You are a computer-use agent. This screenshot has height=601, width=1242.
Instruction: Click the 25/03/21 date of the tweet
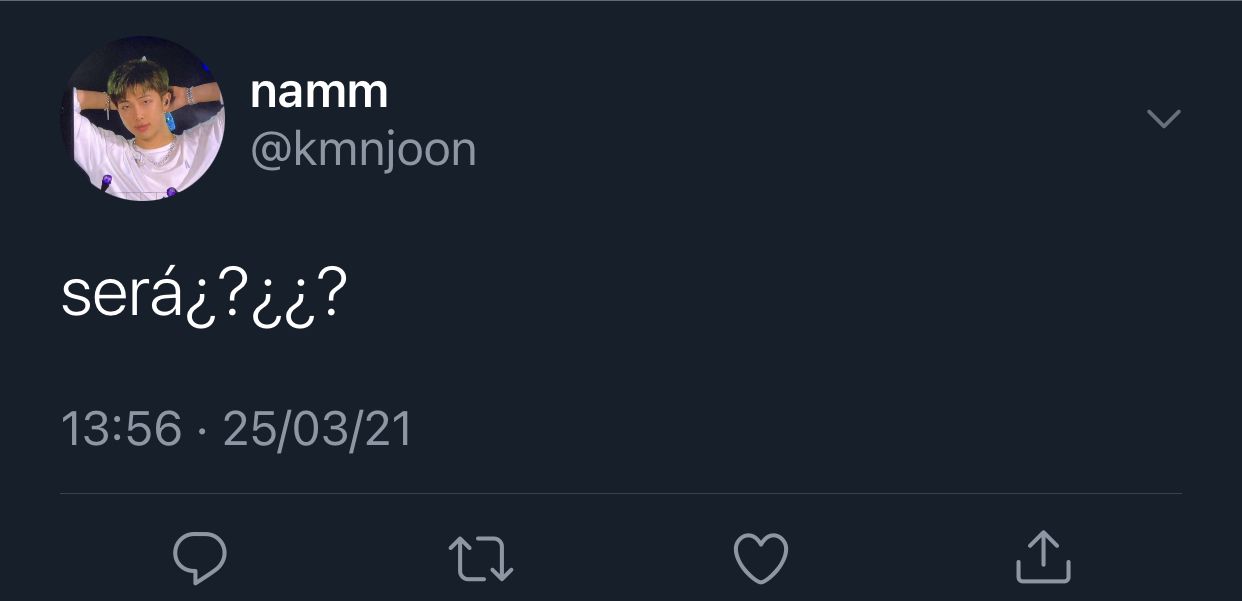[317, 429]
